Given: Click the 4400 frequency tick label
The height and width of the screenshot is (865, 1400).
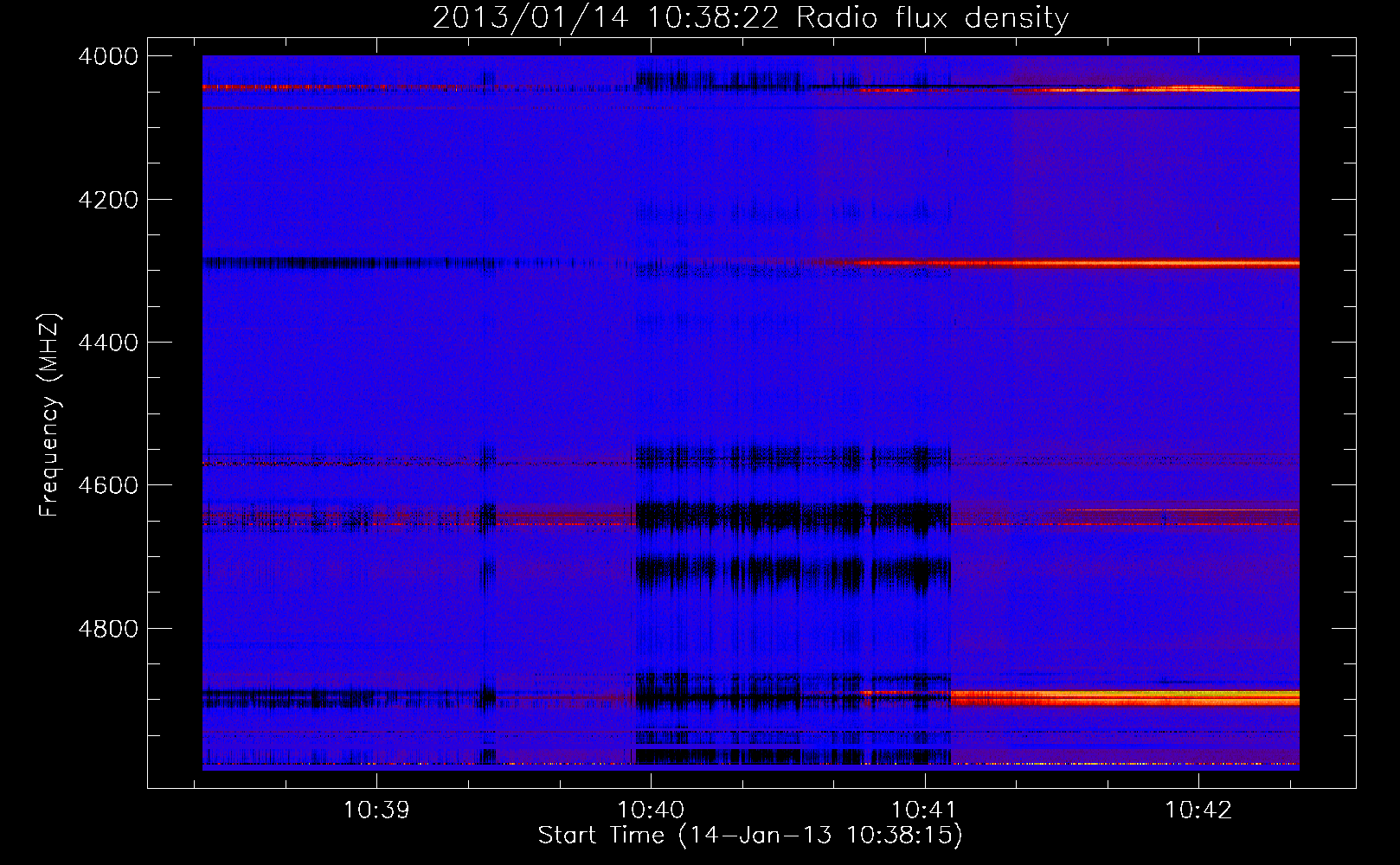Looking at the screenshot, I should [x=108, y=343].
